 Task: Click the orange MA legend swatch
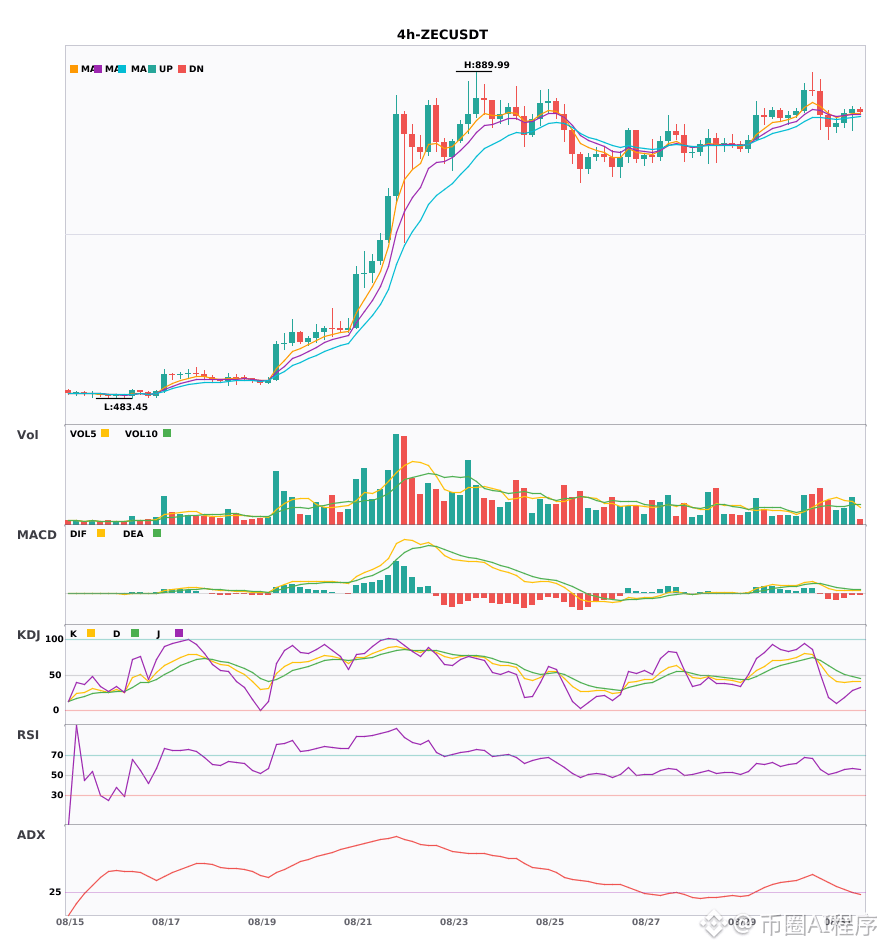click(74, 69)
